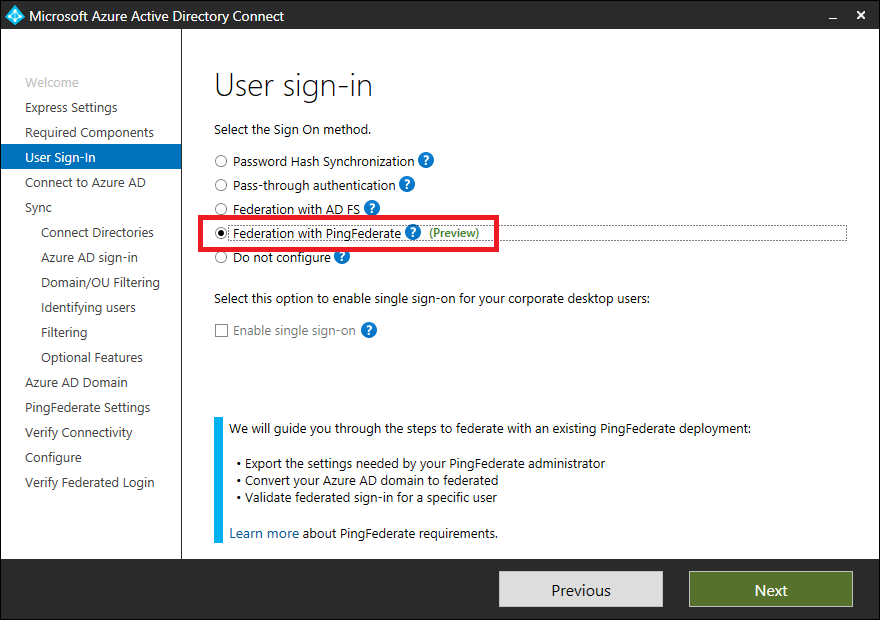Click 'Validate federated sign-in for a specific user' text
The image size is (880, 620).
370,498
